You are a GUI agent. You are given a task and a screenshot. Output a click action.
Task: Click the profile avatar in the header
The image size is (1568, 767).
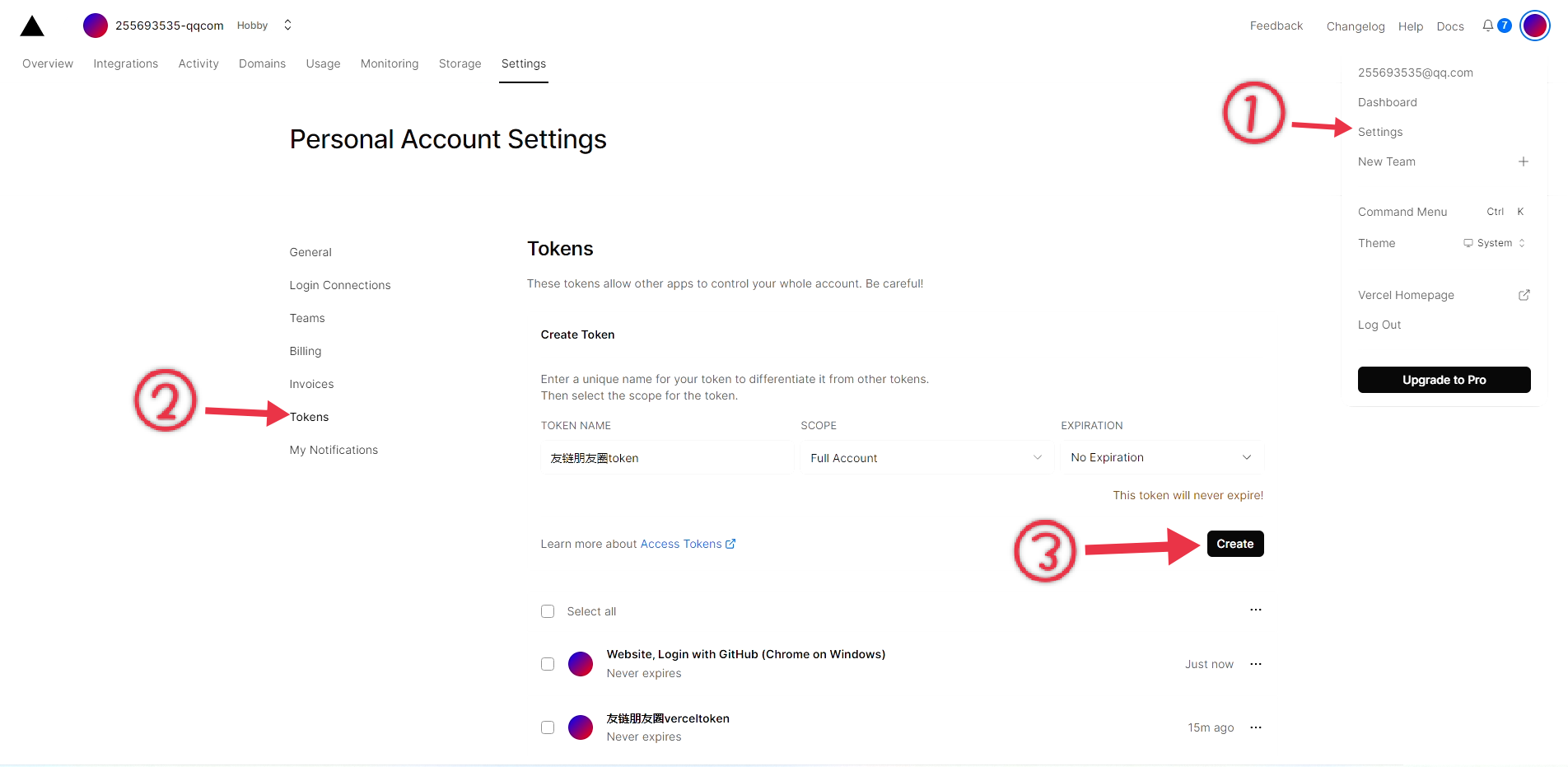[x=1534, y=26]
